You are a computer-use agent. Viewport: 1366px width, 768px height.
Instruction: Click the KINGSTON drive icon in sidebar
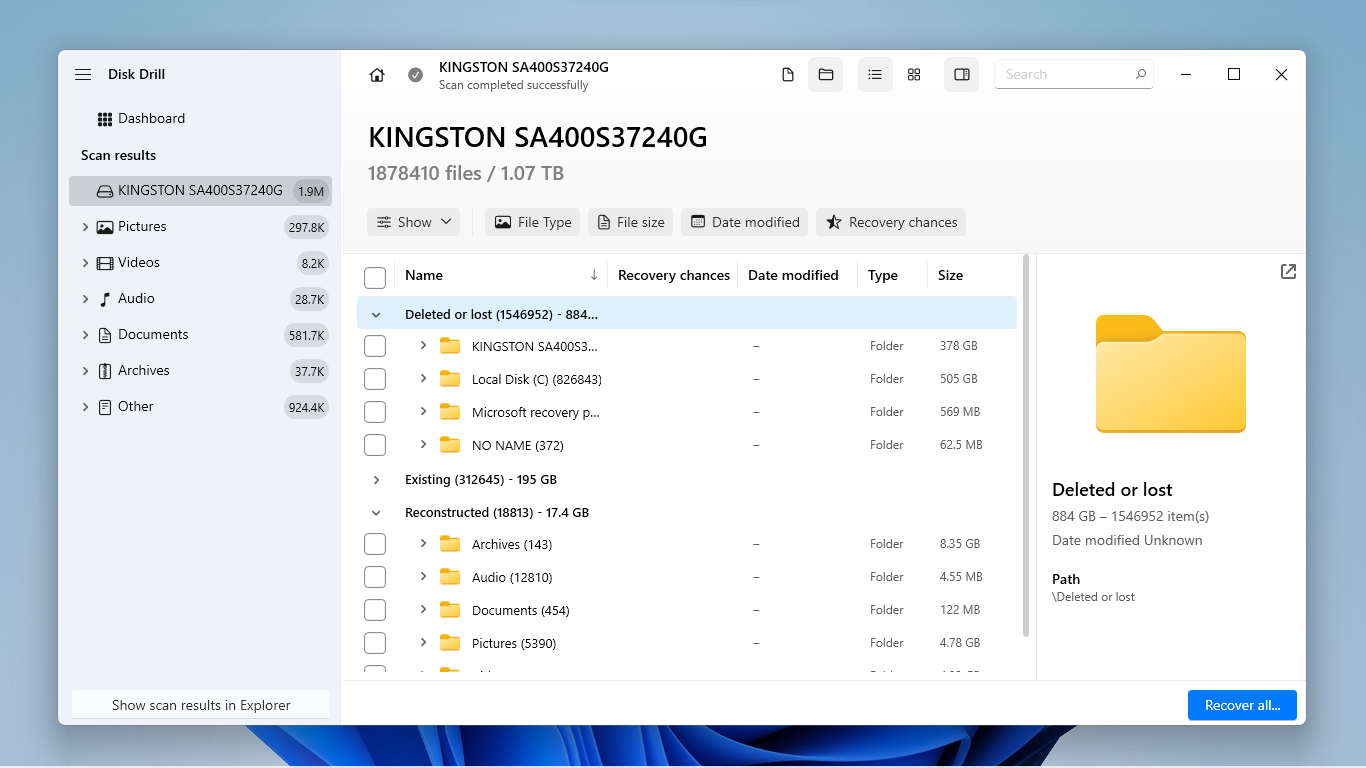(105, 191)
